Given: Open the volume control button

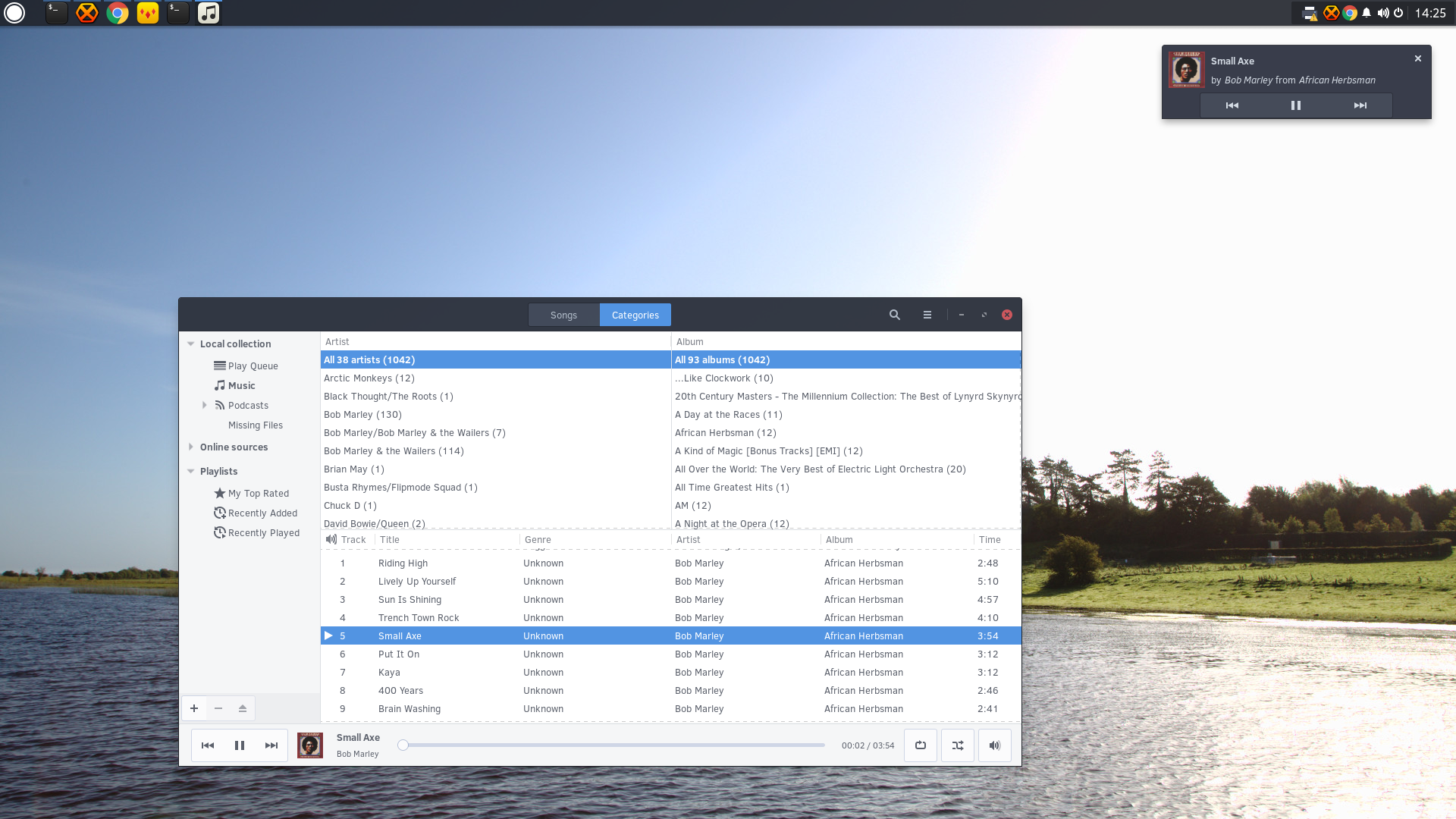Looking at the screenshot, I should tap(995, 745).
